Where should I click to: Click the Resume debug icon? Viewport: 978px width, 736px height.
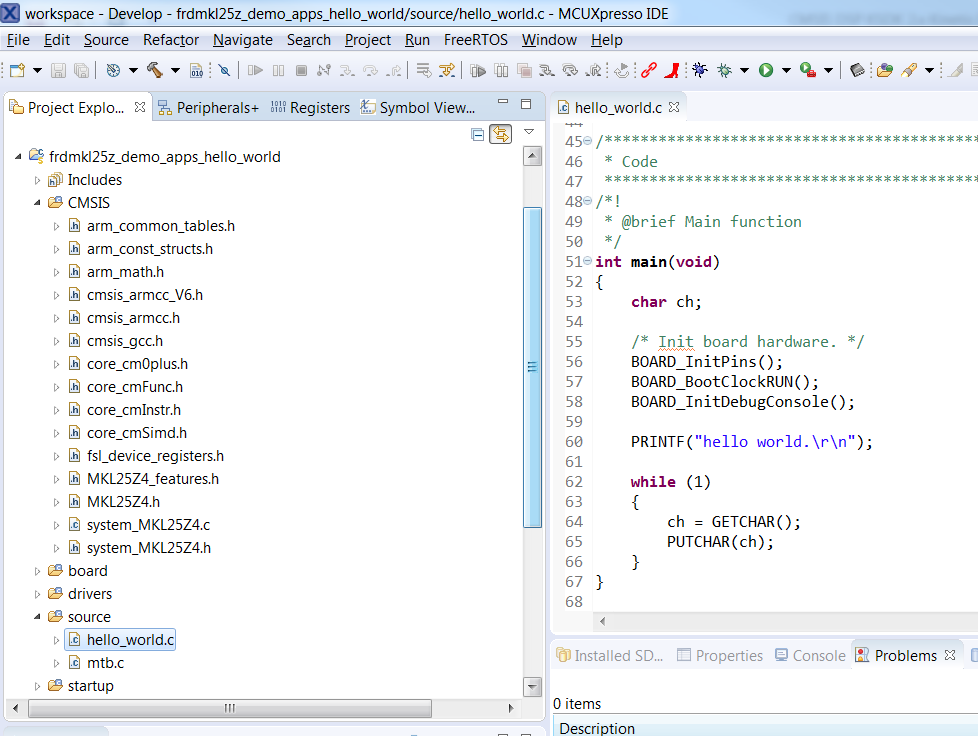tap(254, 70)
